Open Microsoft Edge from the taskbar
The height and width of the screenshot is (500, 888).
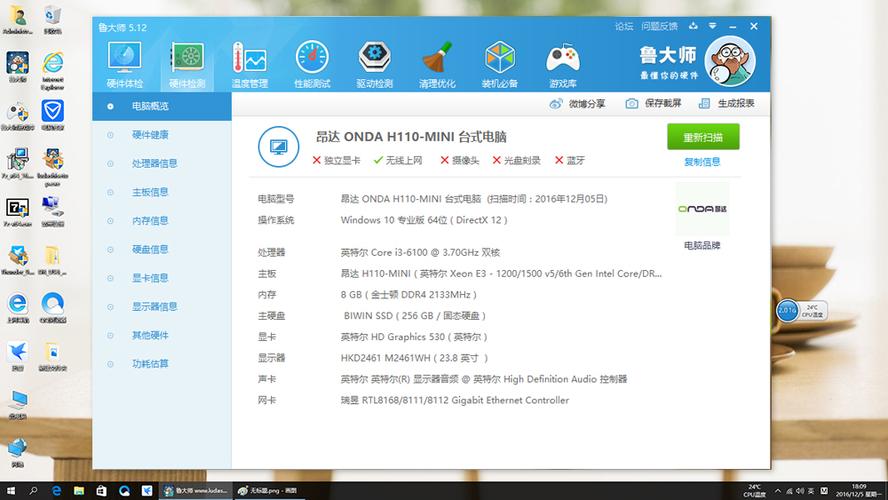coord(56,491)
